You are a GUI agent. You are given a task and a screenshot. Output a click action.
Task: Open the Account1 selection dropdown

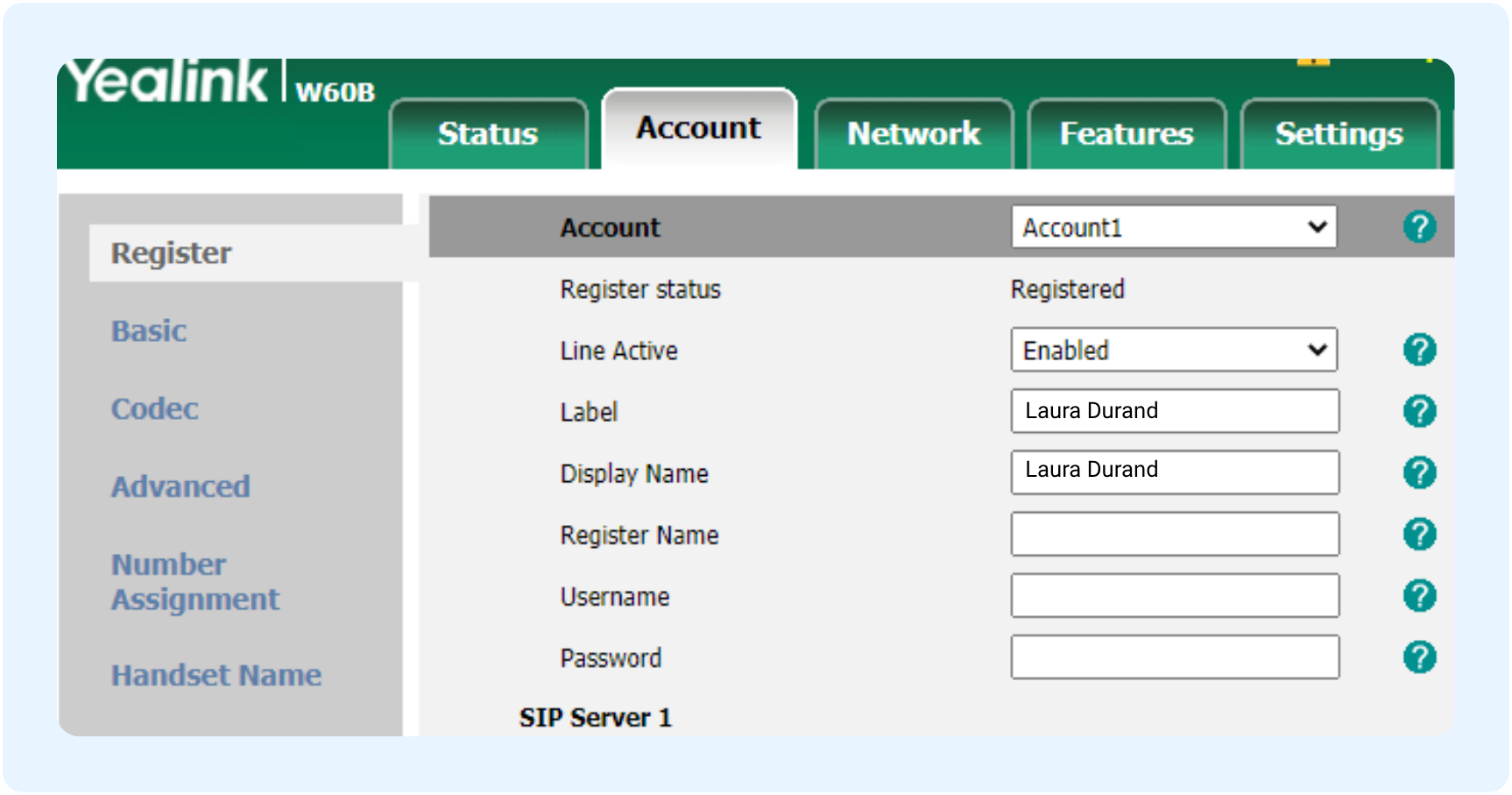pos(1173,227)
